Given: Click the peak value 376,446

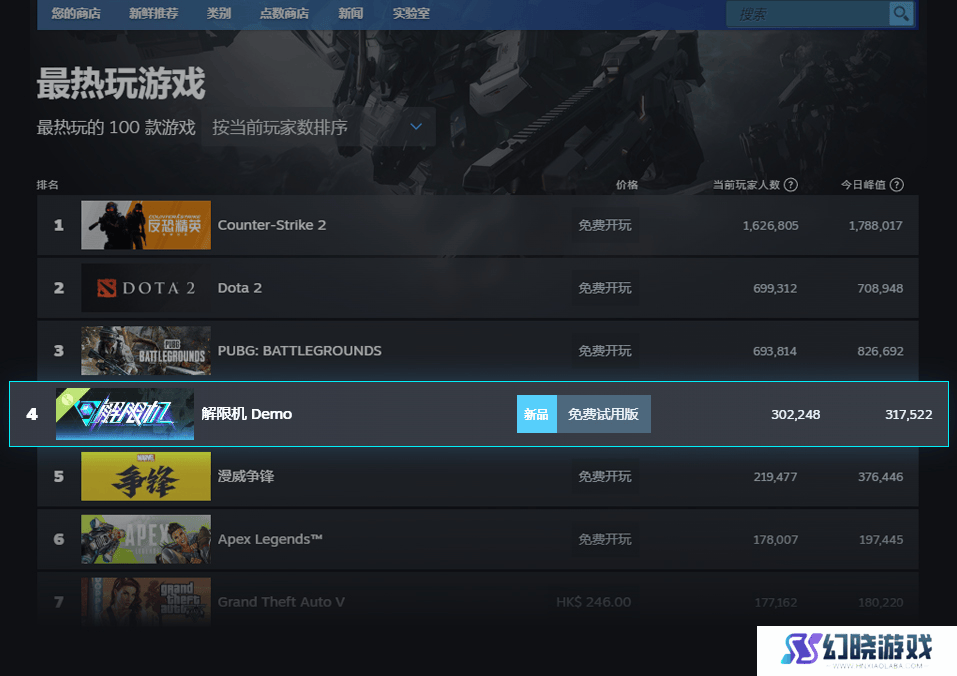Looking at the screenshot, I should (880, 477).
